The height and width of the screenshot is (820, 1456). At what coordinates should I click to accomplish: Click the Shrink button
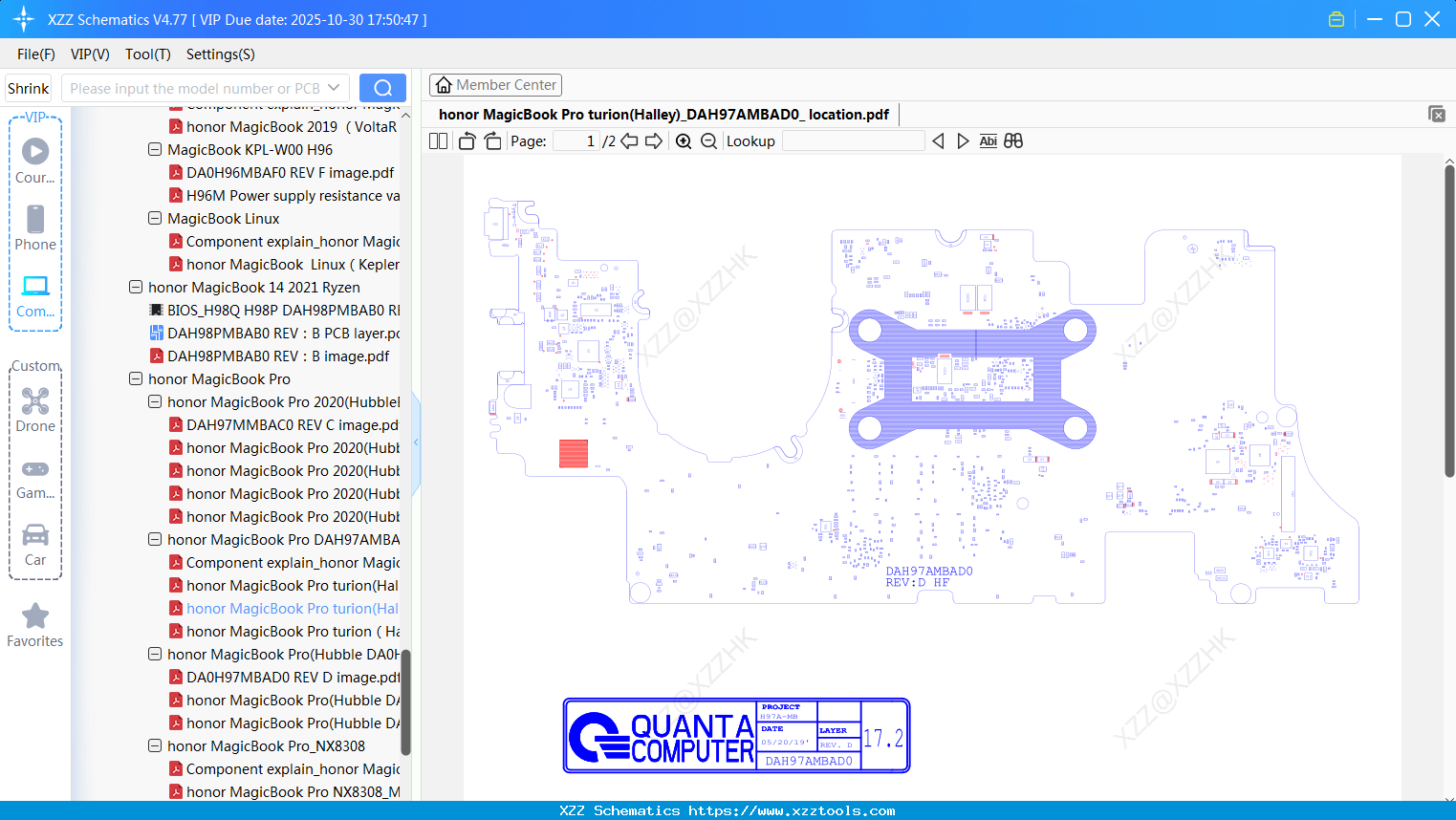29,88
